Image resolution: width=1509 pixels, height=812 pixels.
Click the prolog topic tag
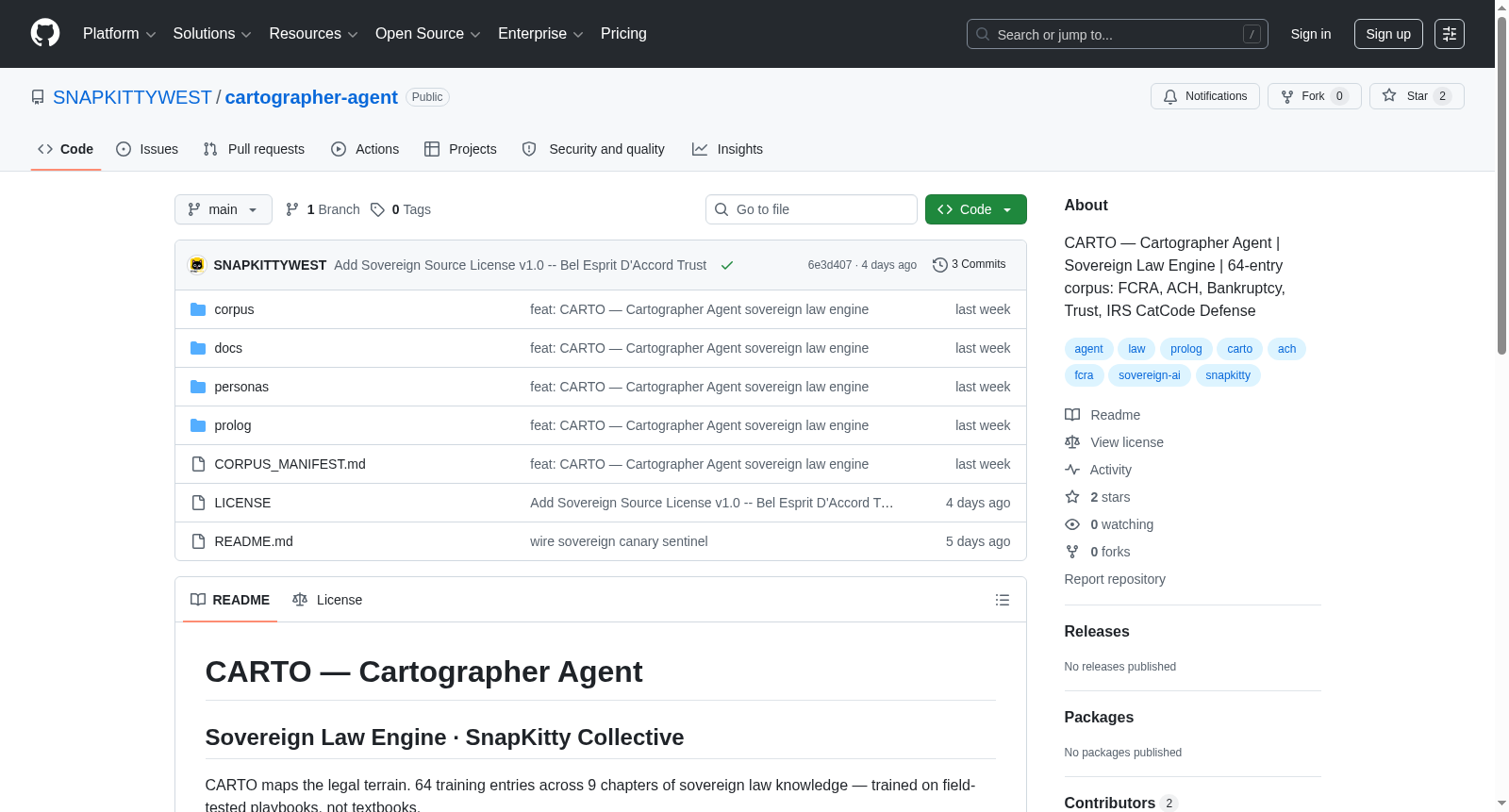coord(1186,349)
